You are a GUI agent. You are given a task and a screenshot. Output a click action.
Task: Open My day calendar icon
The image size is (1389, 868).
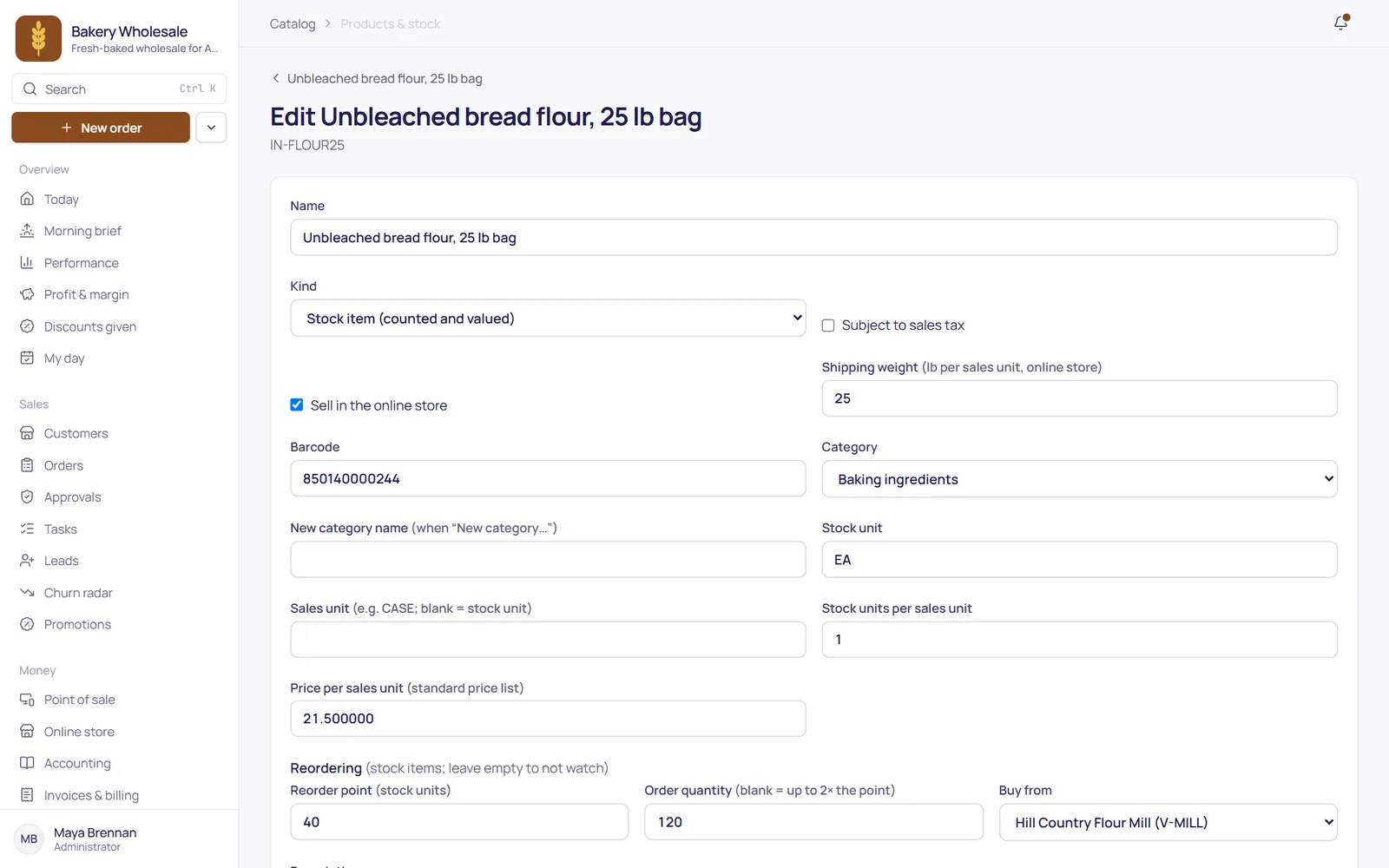(27, 358)
